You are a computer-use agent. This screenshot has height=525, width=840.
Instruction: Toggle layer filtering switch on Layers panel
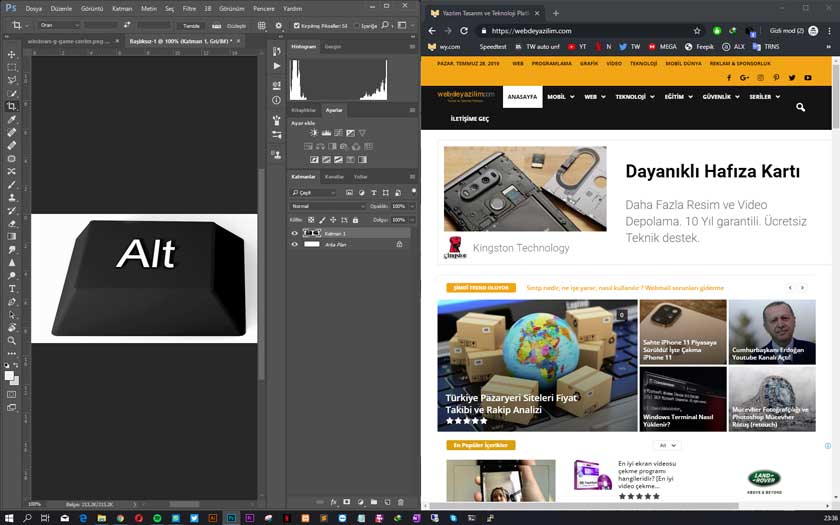414,191
